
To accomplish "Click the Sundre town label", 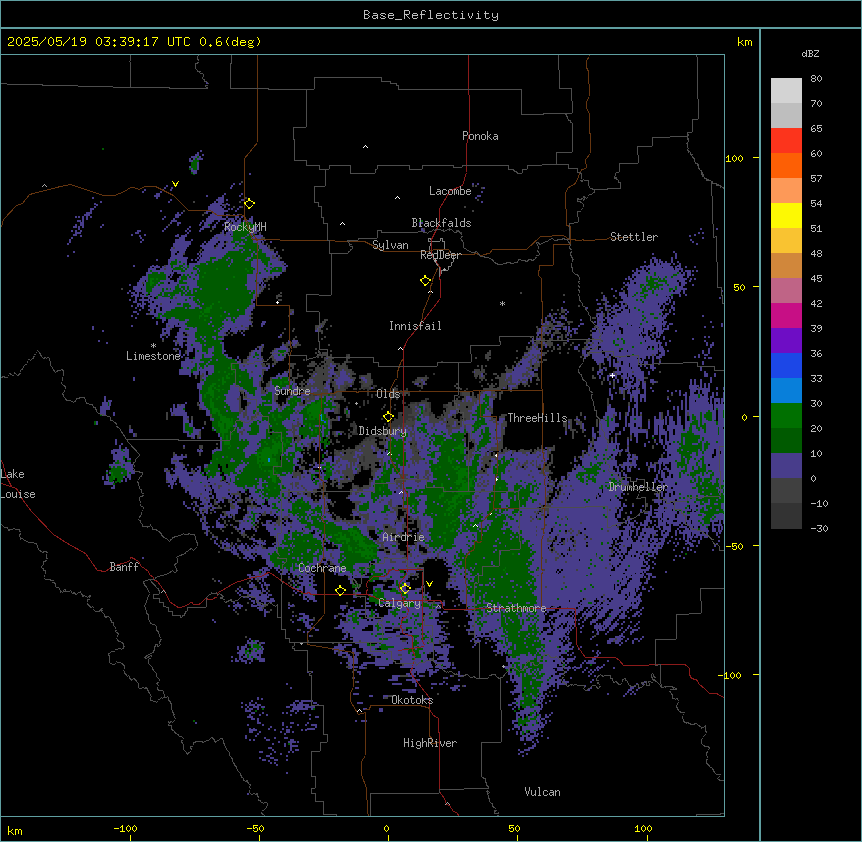I will pyautogui.click(x=292, y=391).
